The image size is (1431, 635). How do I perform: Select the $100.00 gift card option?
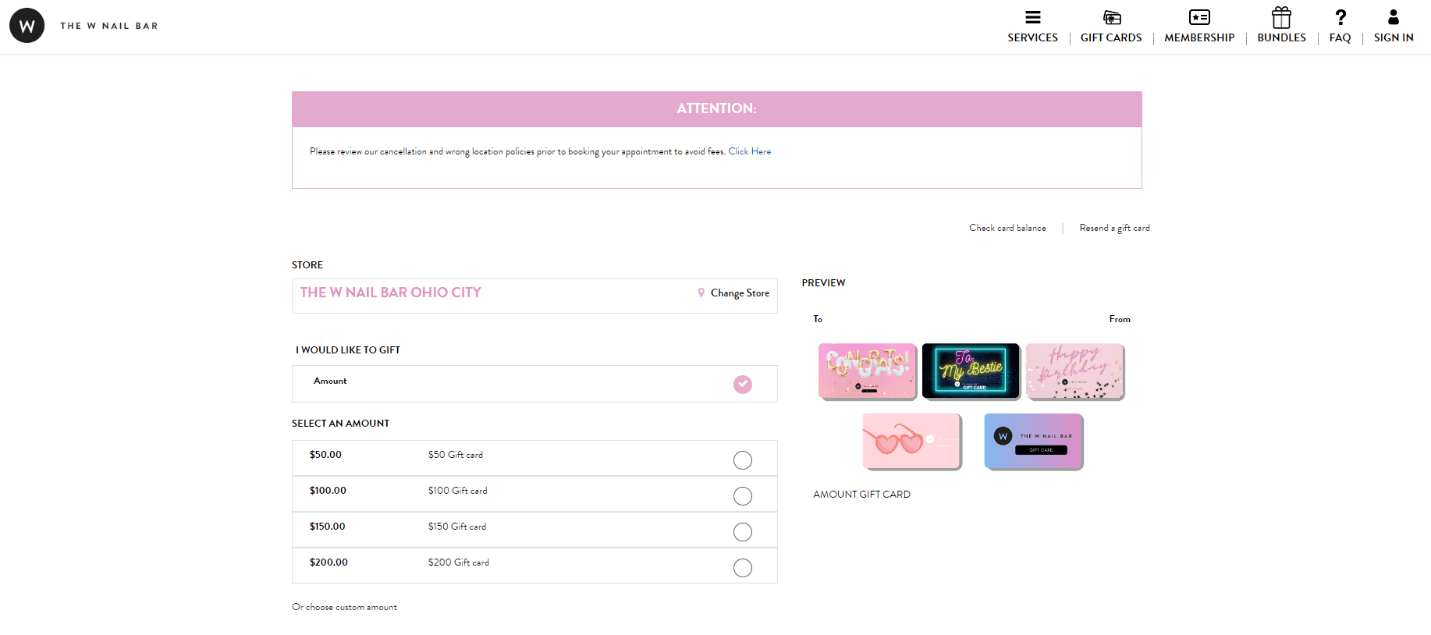pyautogui.click(x=742, y=495)
